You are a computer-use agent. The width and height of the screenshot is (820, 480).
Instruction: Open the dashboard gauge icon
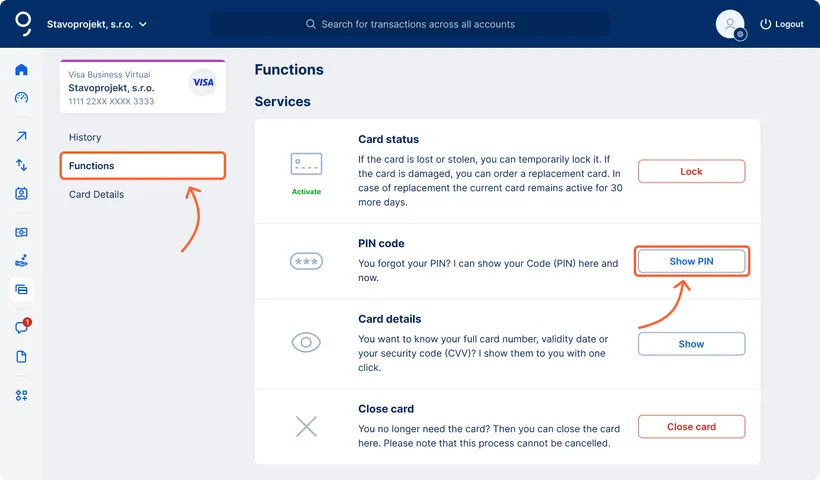(21, 98)
